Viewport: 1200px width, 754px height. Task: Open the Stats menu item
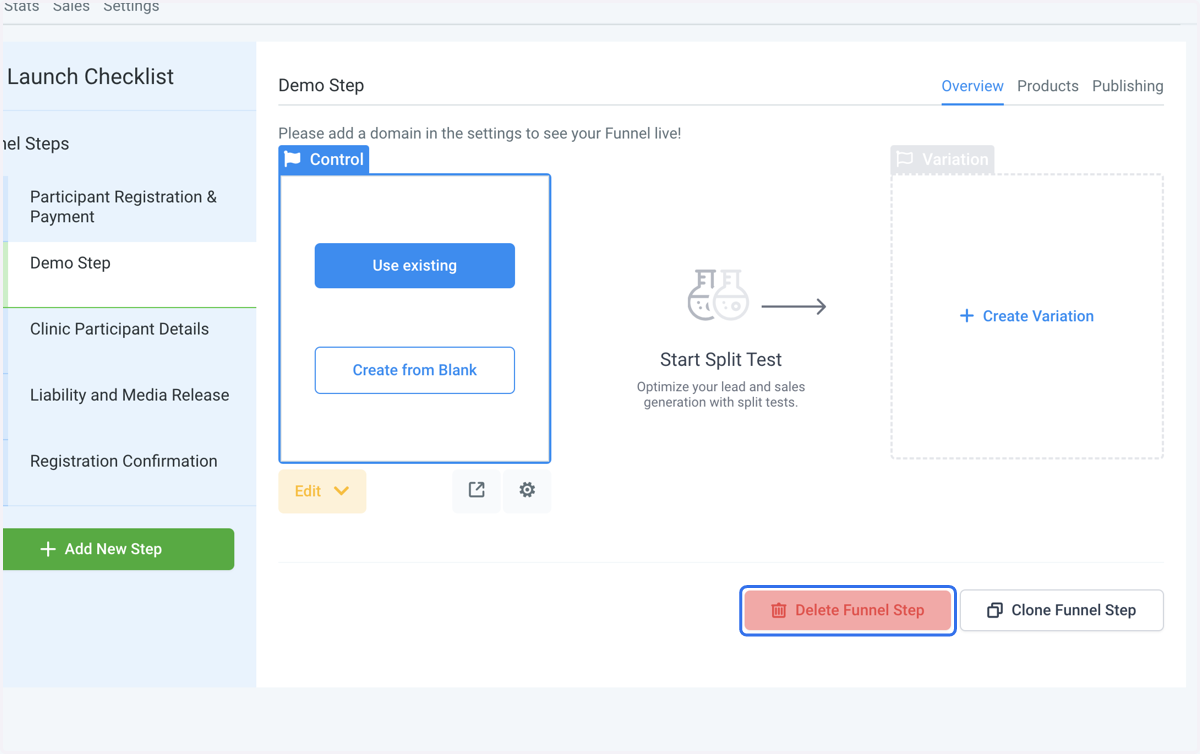tap(21, 7)
